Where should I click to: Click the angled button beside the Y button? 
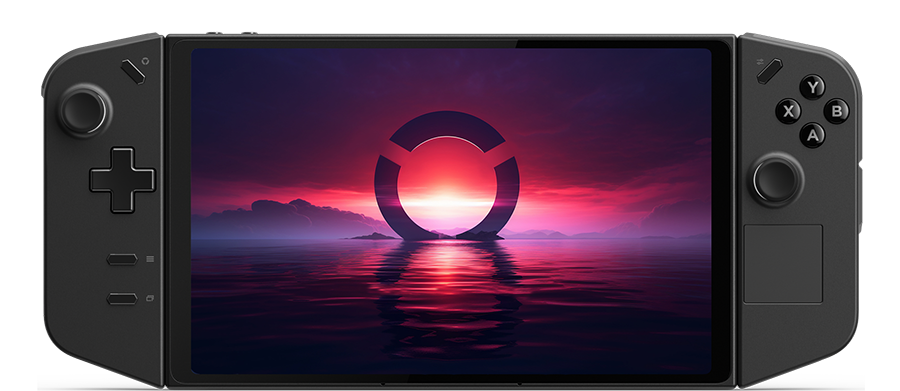(x=770, y=71)
